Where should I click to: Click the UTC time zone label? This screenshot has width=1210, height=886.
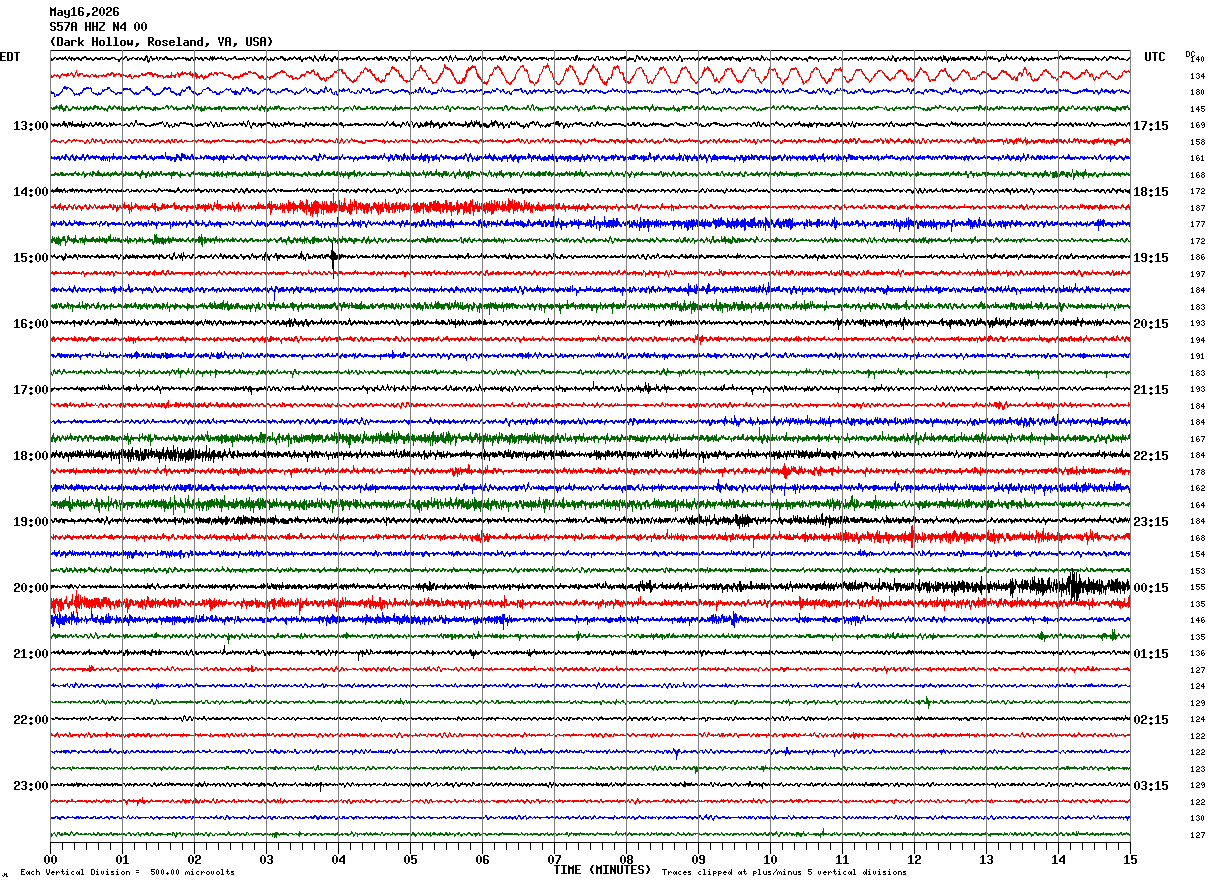(1155, 57)
